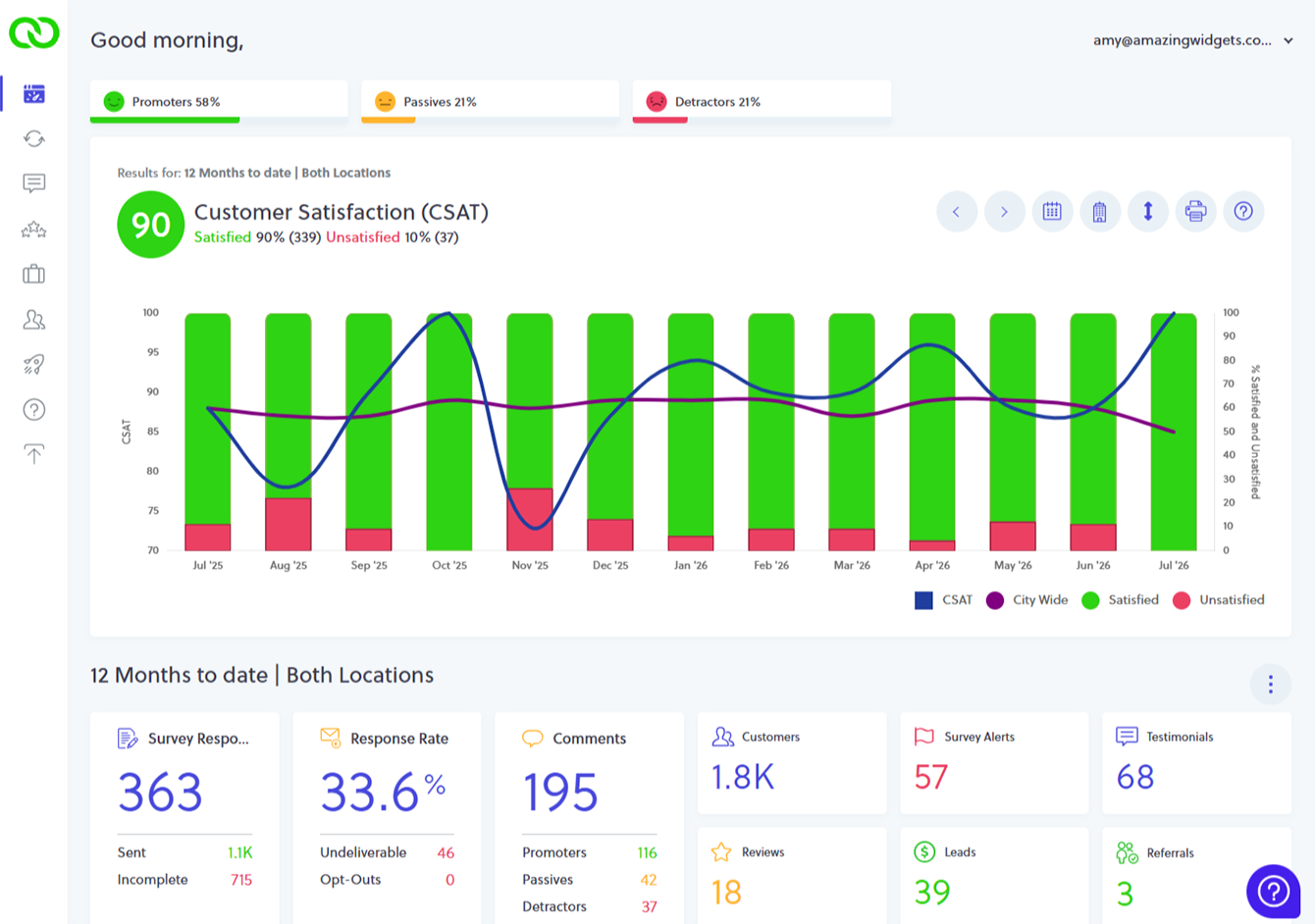This screenshot has height=924, width=1315.
Task: Open the Response Rate 33.6% card
Action: 387,818
